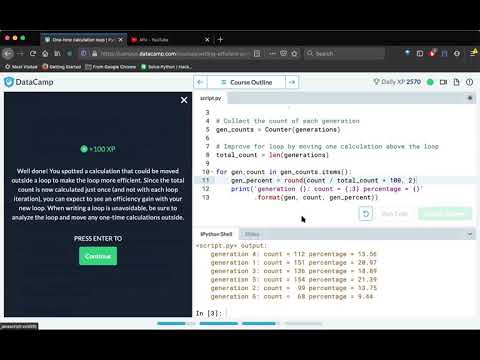Open the video camera icon
The image size is (480, 360).
443,82
